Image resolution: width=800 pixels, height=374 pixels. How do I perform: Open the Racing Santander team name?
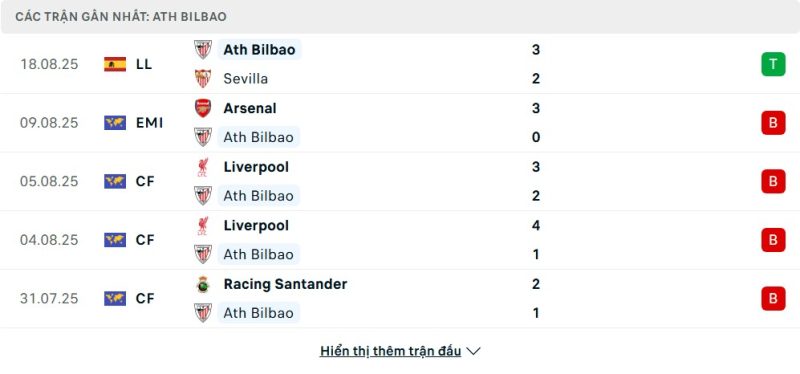[x=285, y=284]
